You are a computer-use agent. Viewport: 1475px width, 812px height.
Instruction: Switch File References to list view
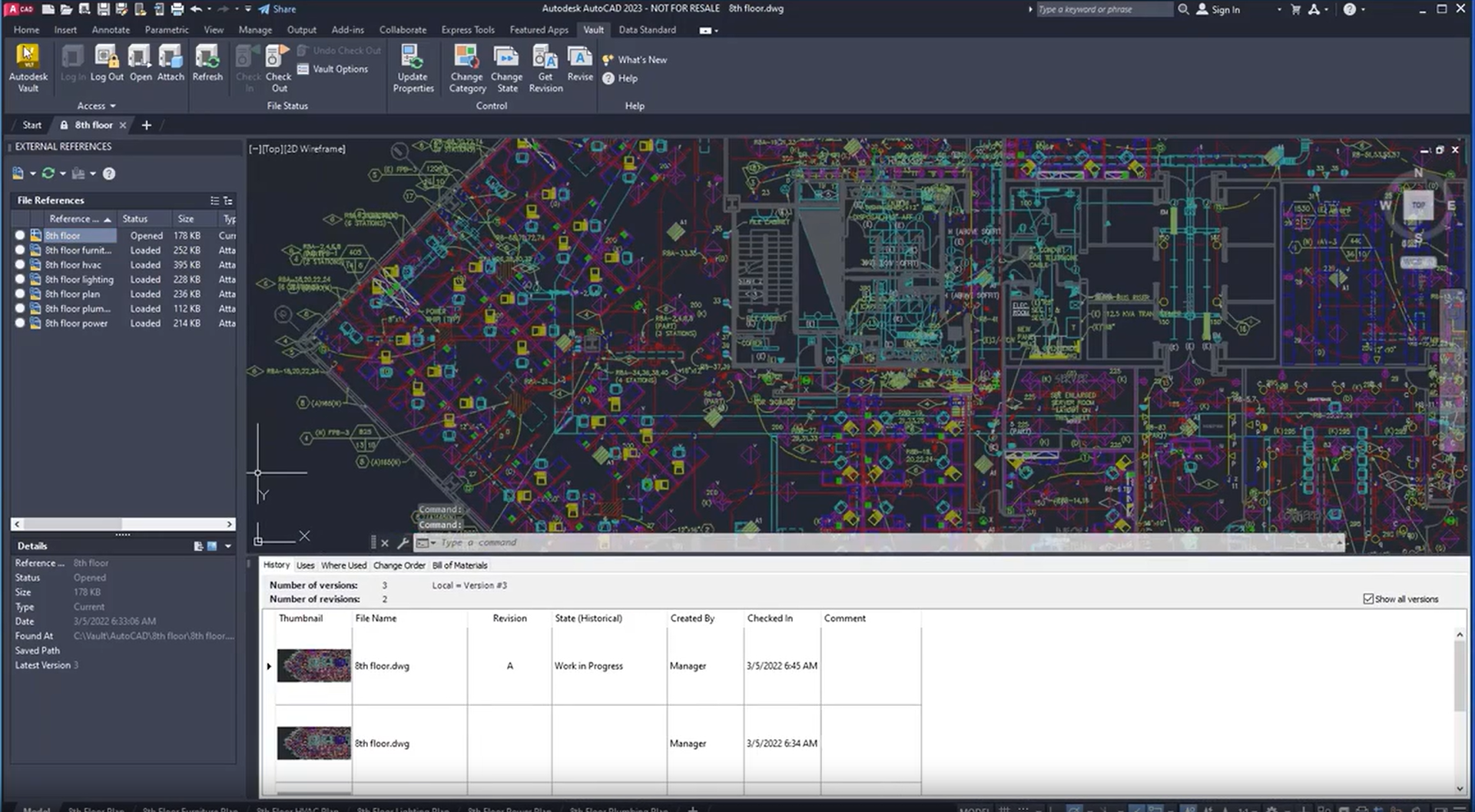(x=214, y=201)
